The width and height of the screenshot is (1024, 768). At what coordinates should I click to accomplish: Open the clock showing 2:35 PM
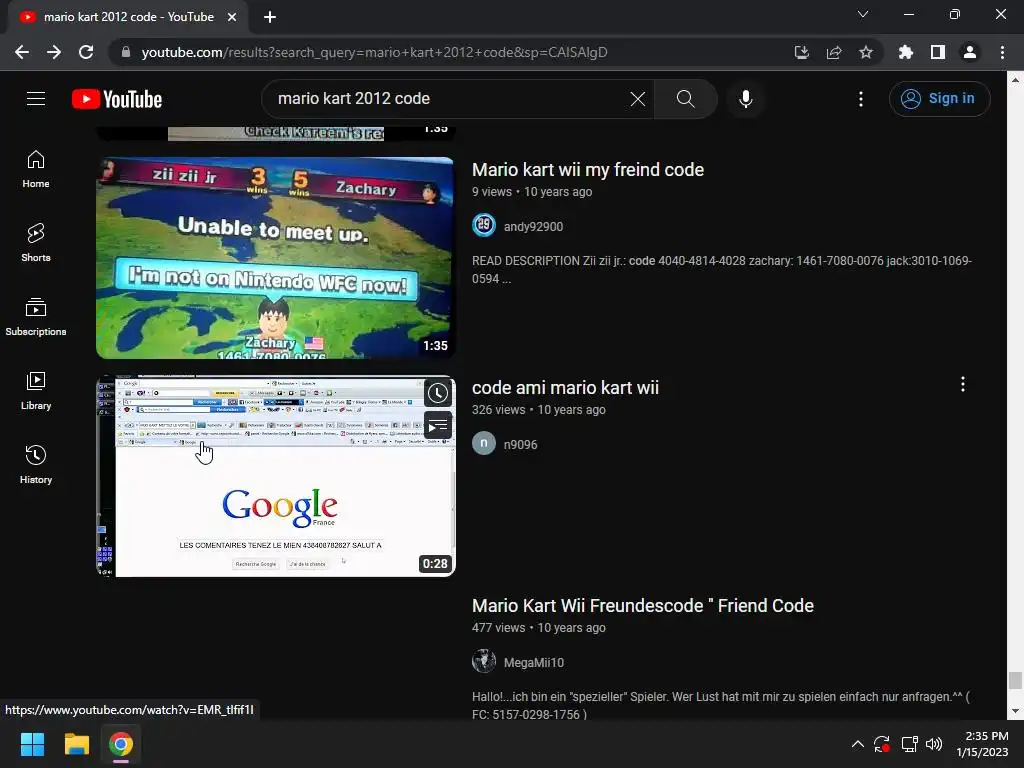click(982, 744)
